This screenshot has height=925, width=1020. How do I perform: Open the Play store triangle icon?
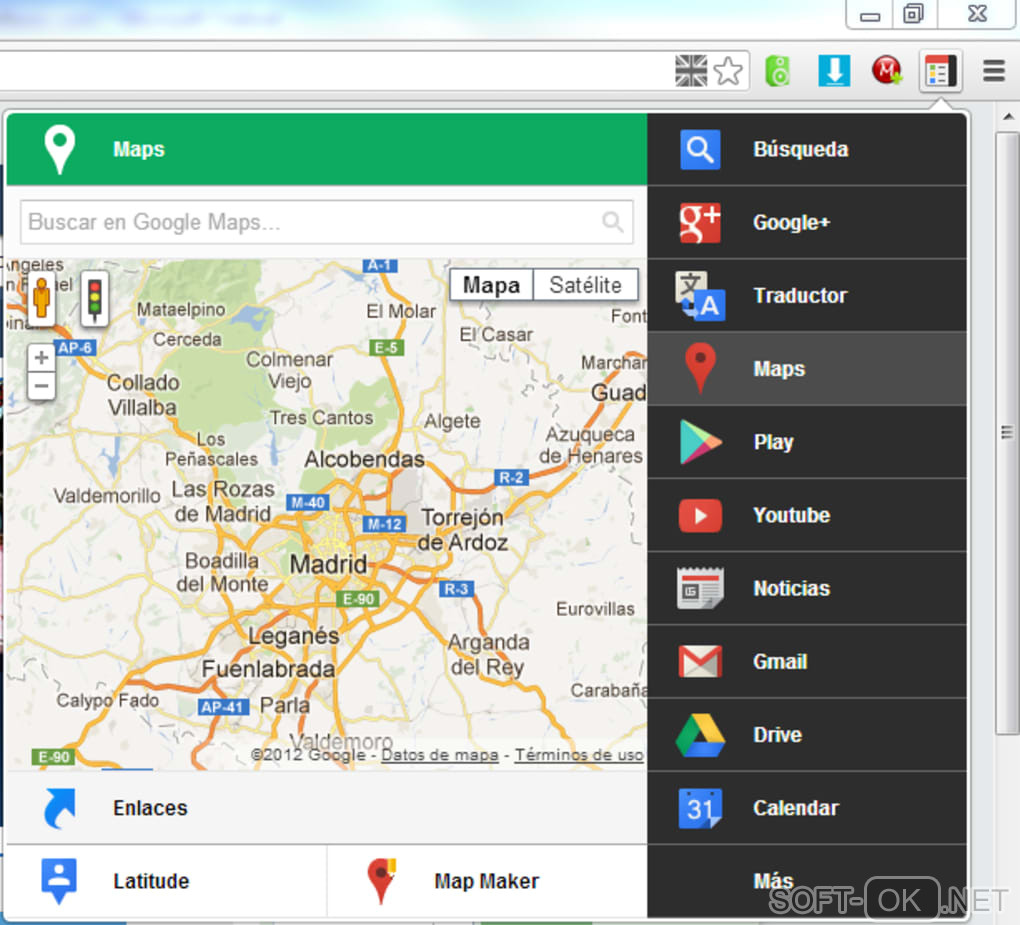coord(700,442)
